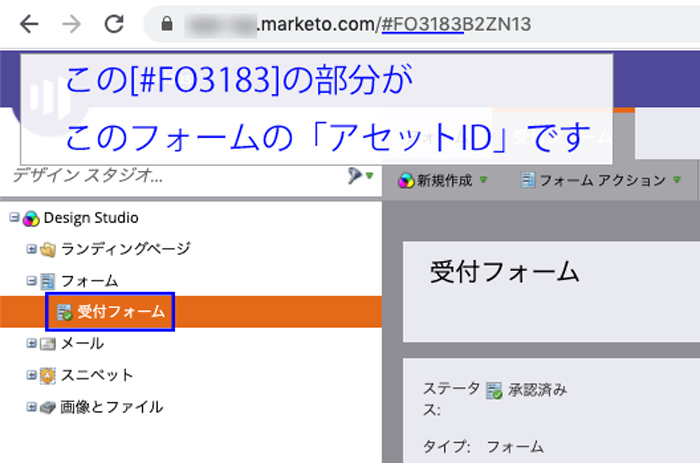Expand the 画像とファイル tree node
The image size is (700, 463).
32,407
